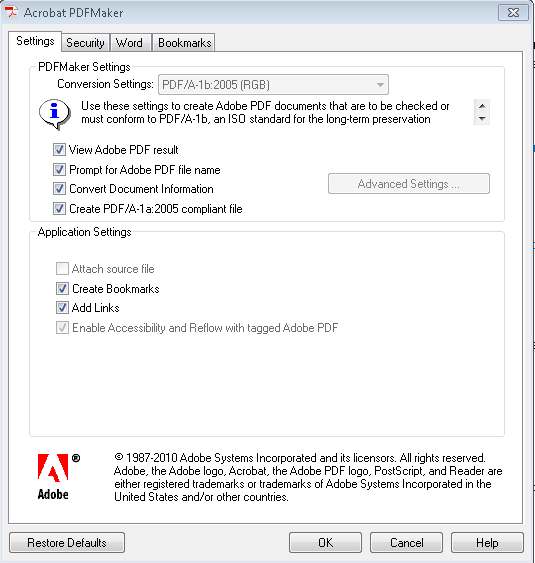
Task: Uncheck Create PDF/A-1a:2005 compliant file
Action: coord(59,208)
